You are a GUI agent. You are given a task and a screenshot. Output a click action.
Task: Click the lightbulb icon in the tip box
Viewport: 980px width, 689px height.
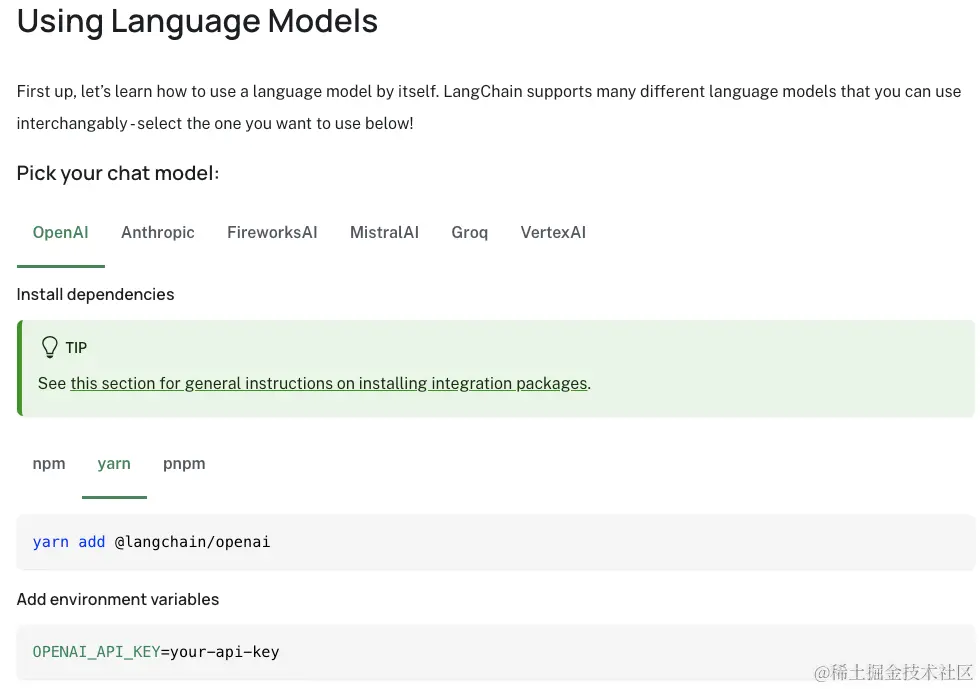coord(49,347)
